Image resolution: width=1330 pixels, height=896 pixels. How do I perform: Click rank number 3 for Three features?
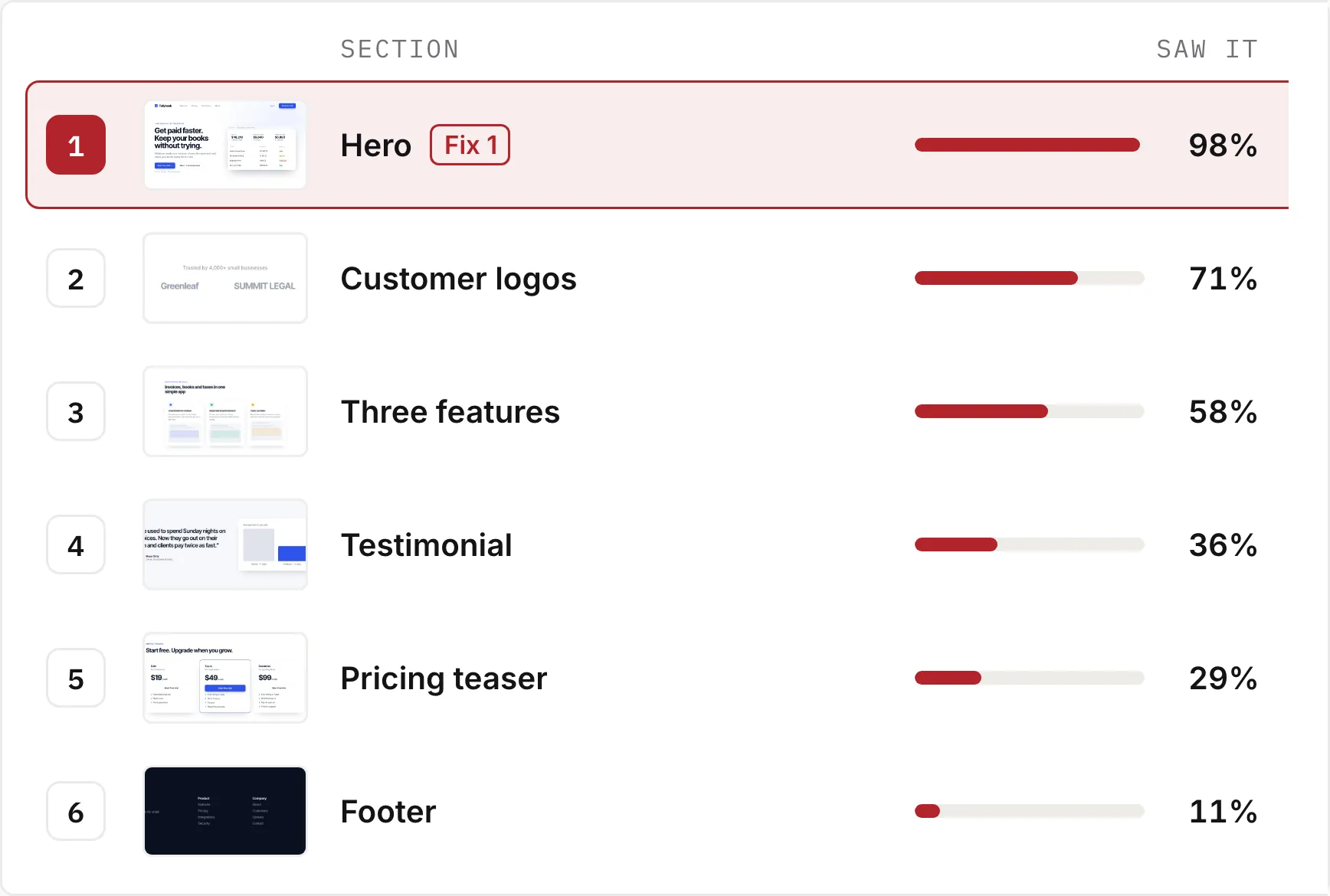[76, 411]
